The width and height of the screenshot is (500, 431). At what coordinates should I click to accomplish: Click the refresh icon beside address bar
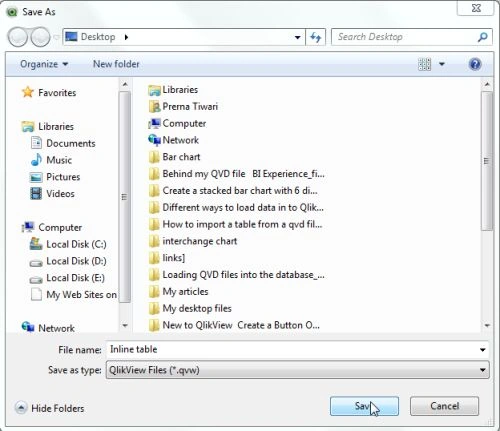point(315,37)
